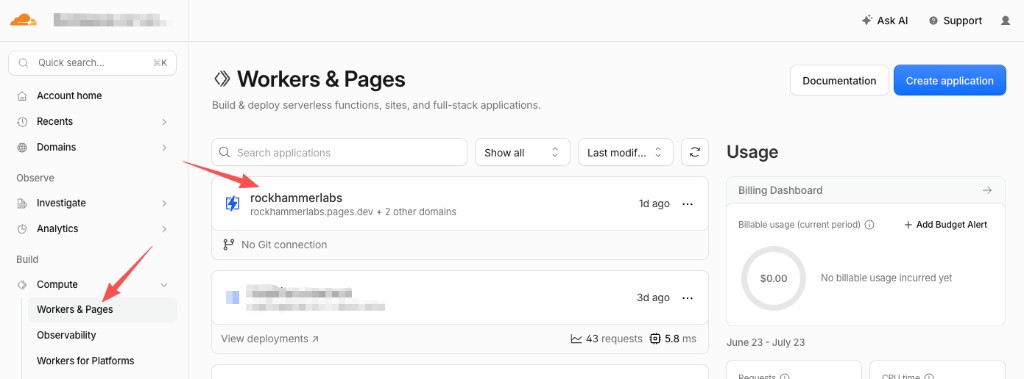The image size is (1024, 379).
Task: Click the Domains globe icon
Action: (22, 147)
